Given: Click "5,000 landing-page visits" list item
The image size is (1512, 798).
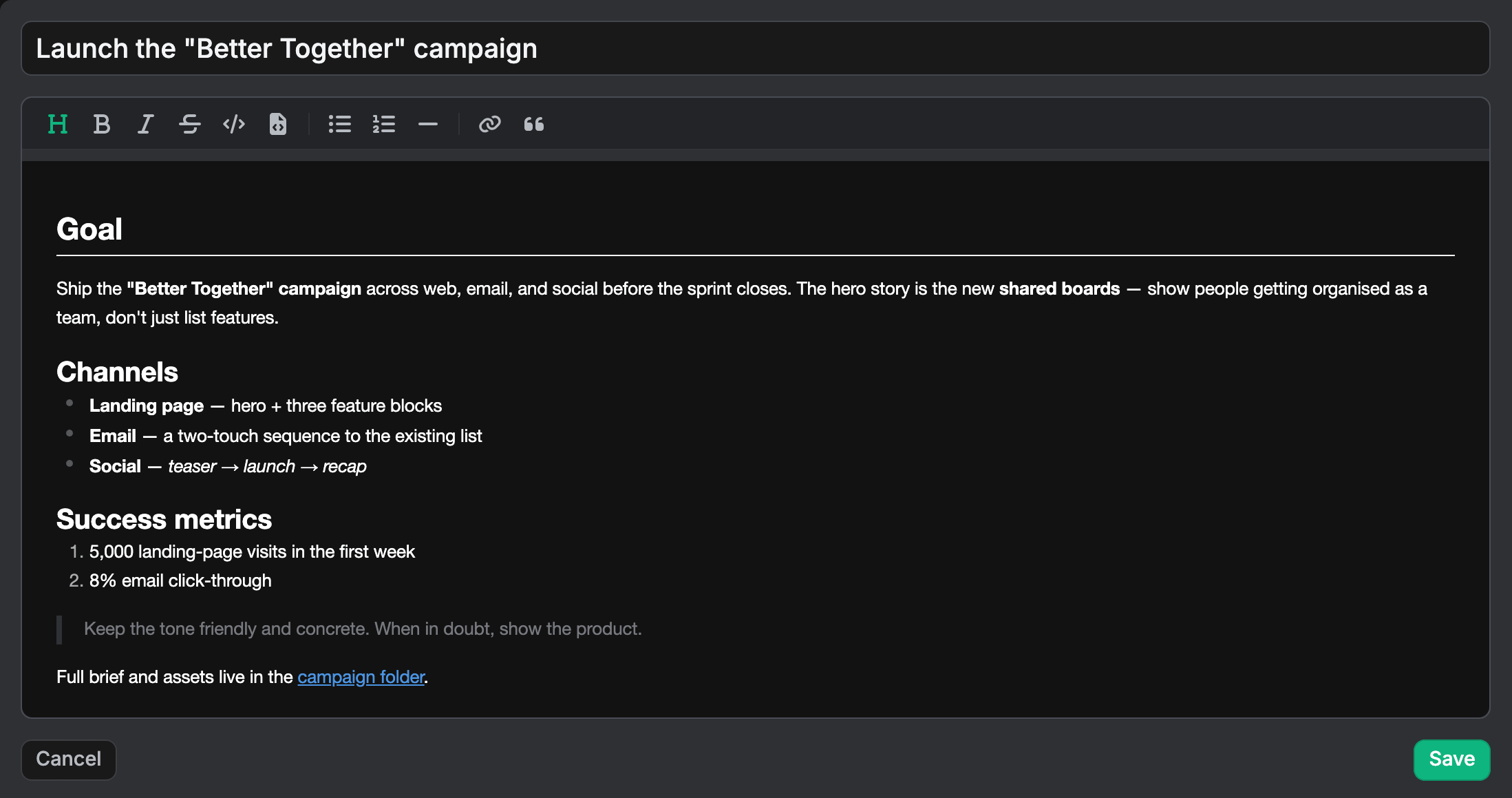Looking at the screenshot, I should pos(252,552).
